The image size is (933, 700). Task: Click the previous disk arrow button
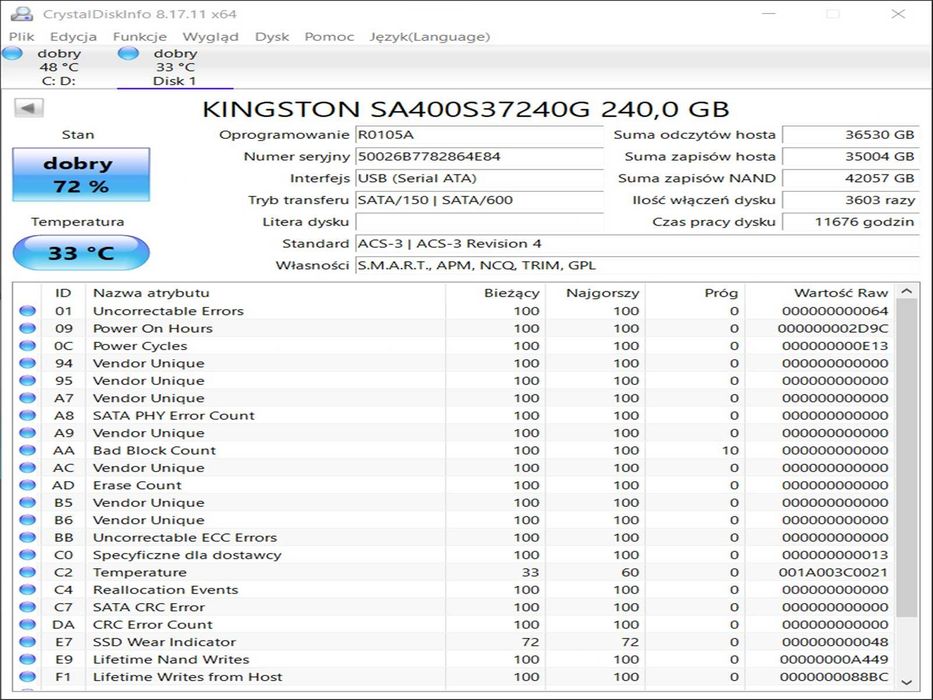[29, 108]
